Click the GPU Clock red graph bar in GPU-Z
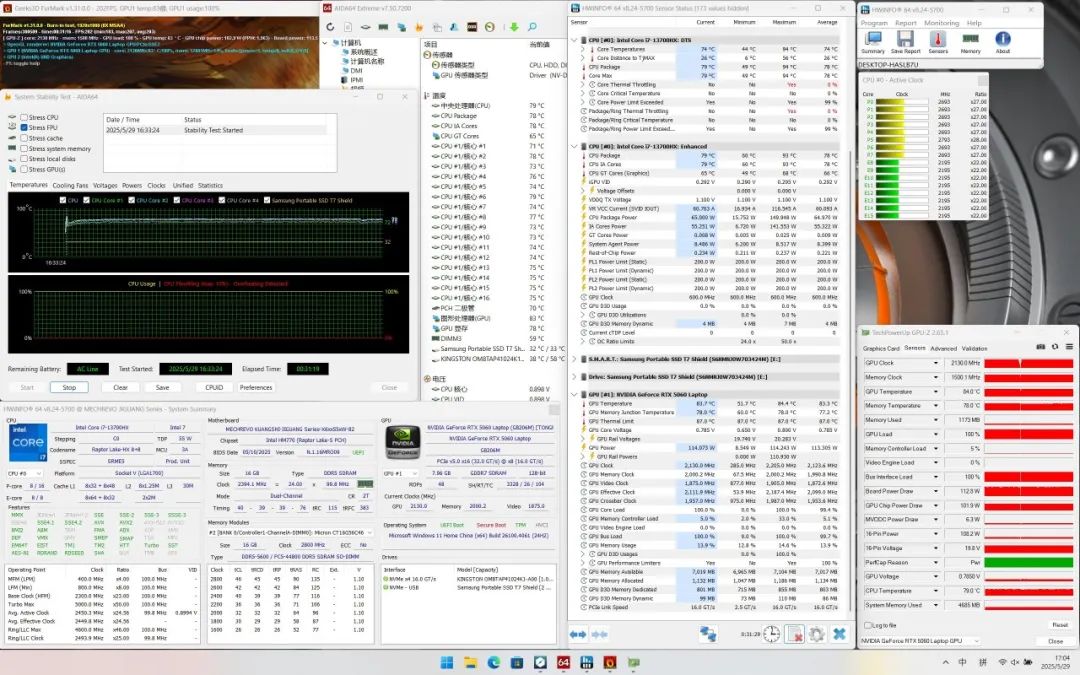The image size is (1080, 675). coord(1028,363)
